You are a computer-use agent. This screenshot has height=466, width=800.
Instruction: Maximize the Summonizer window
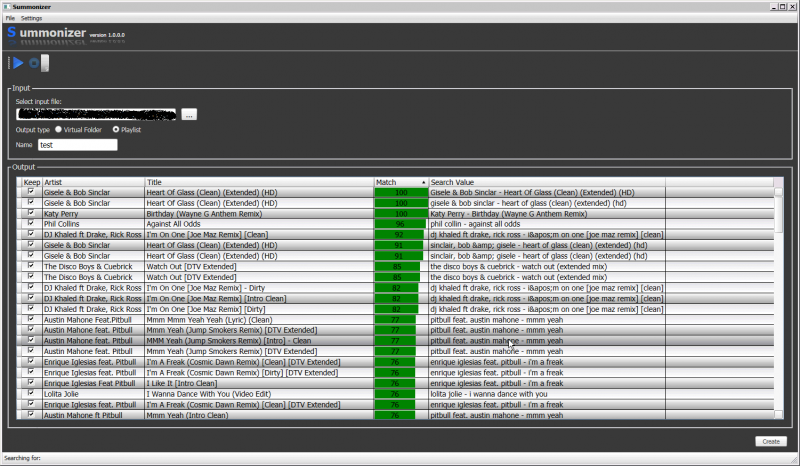point(783,7)
